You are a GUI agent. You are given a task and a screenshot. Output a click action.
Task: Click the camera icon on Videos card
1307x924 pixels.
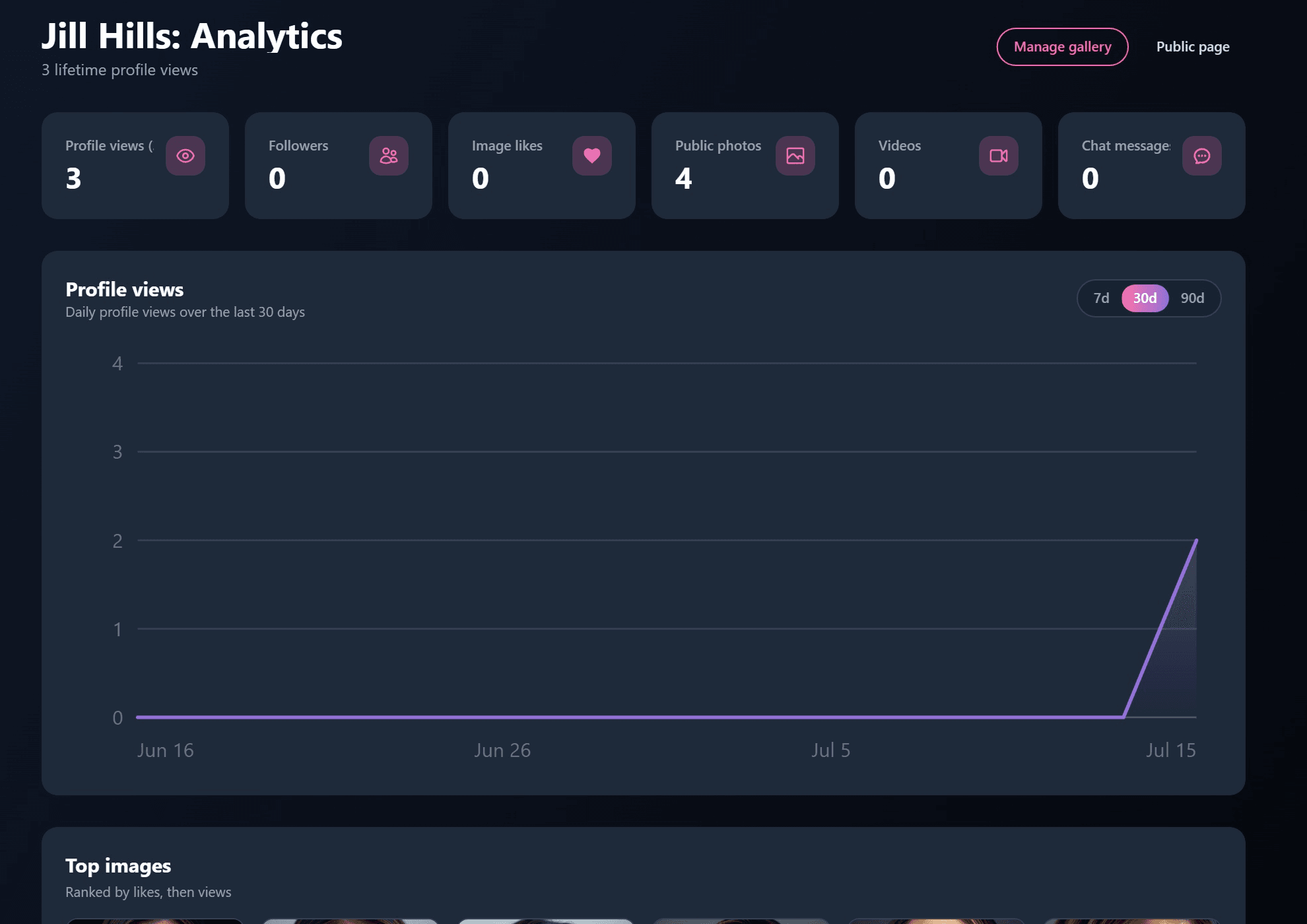tap(999, 156)
